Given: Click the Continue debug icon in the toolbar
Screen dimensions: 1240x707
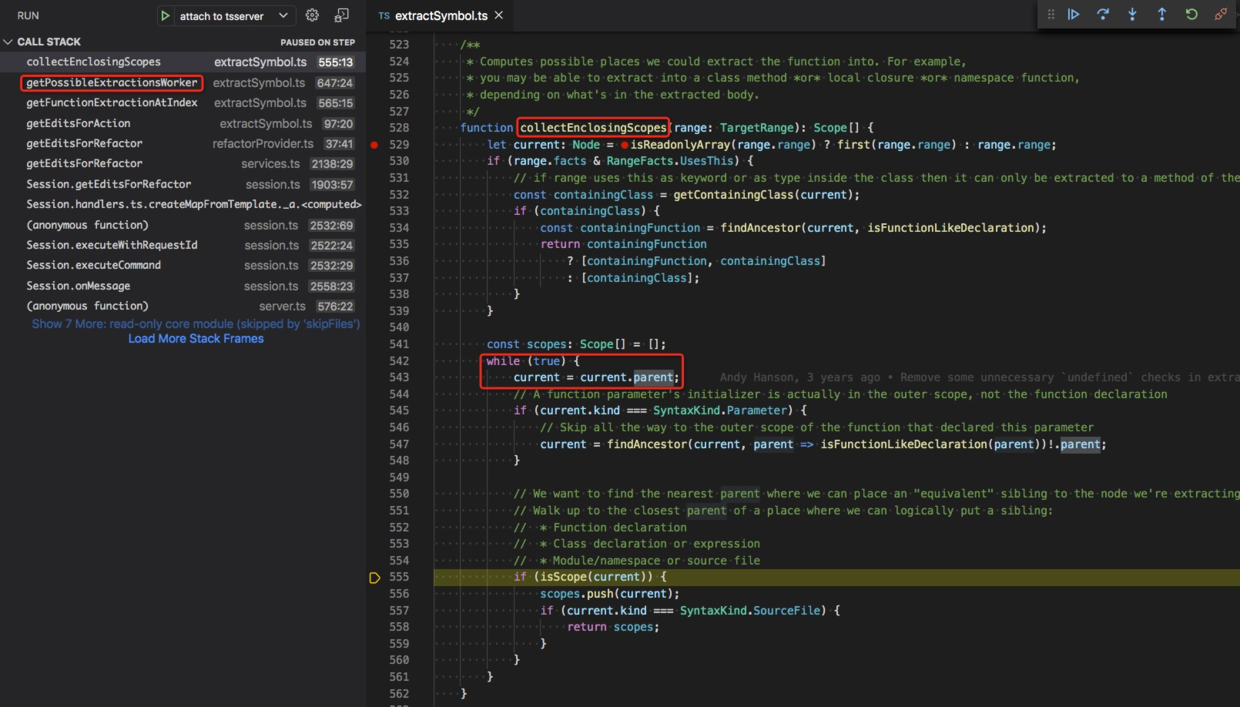Looking at the screenshot, I should pos(1072,14).
